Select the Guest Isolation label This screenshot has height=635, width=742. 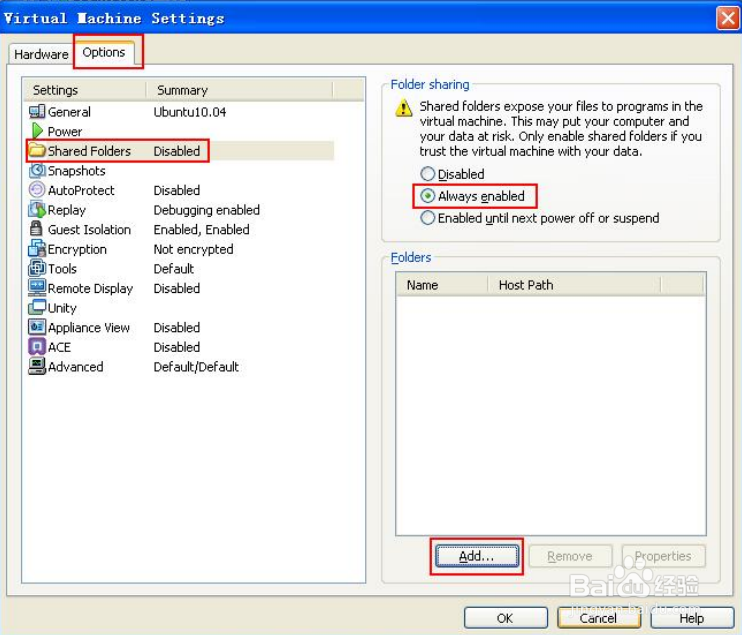coord(89,229)
